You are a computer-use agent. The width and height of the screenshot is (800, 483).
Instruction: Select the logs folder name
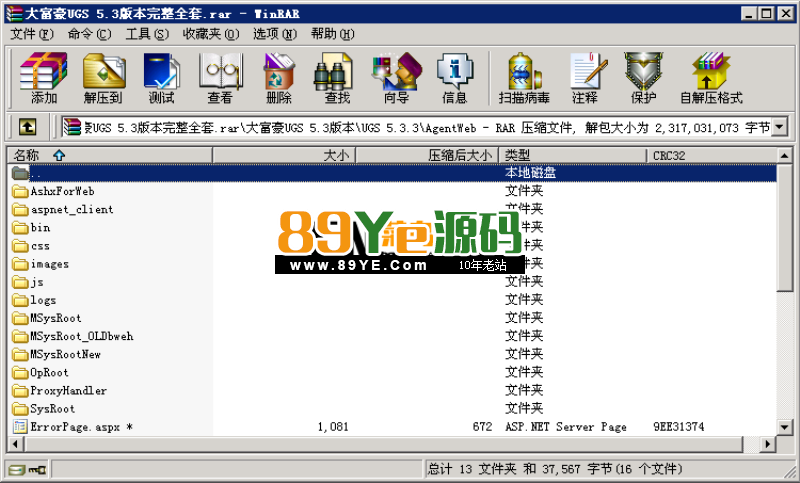point(43,300)
